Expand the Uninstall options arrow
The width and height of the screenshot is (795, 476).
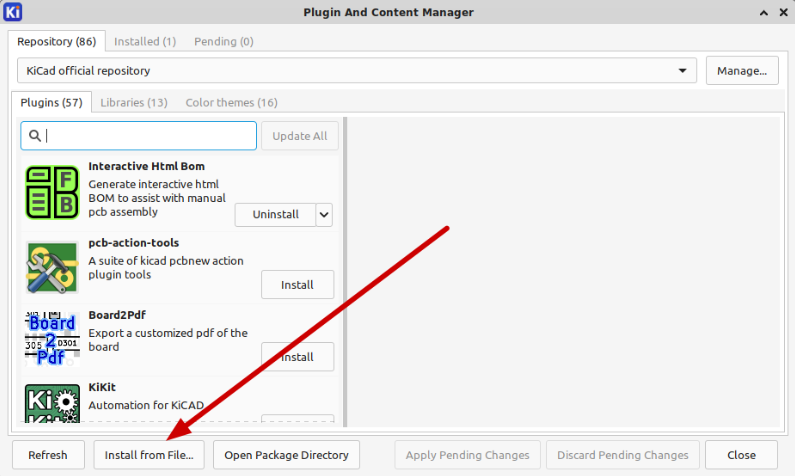point(324,214)
